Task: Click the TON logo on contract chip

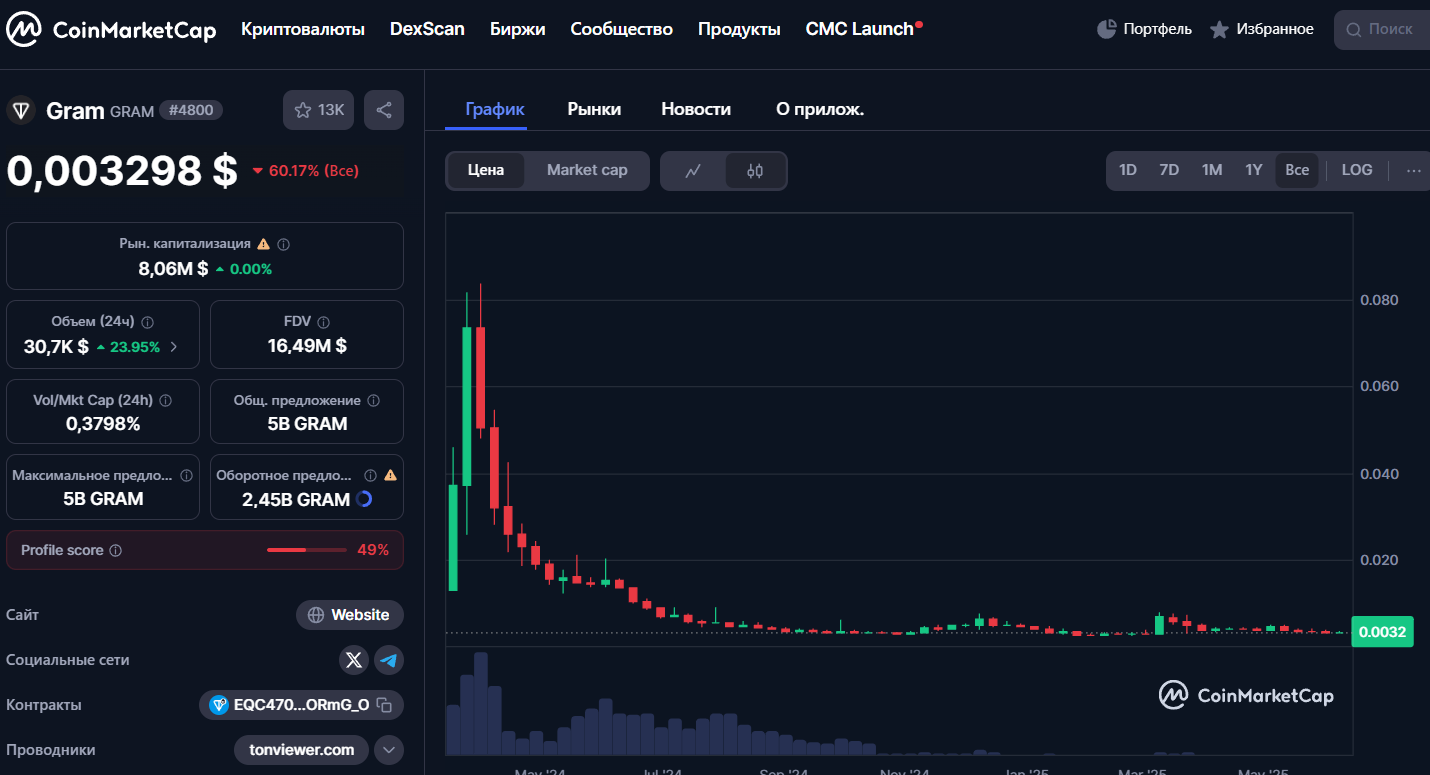Action: tap(219, 705)
